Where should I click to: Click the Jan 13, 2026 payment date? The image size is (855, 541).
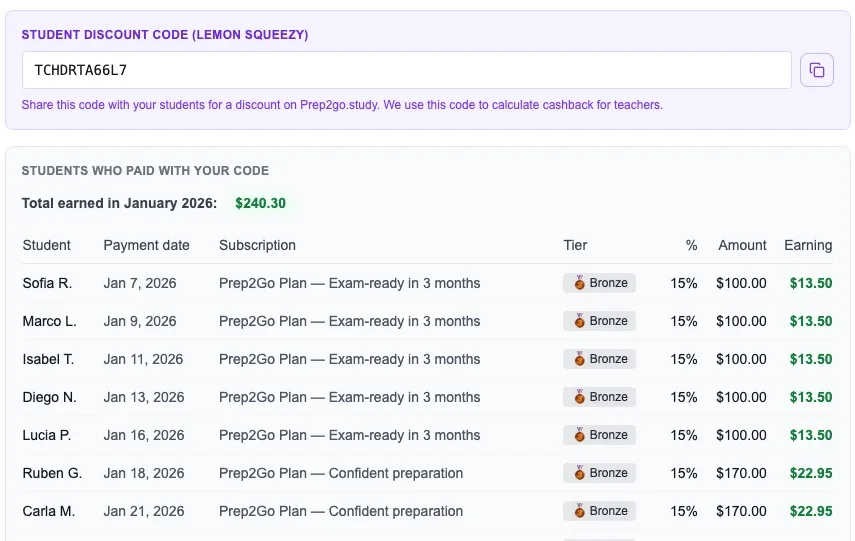[x=144, y=397]
